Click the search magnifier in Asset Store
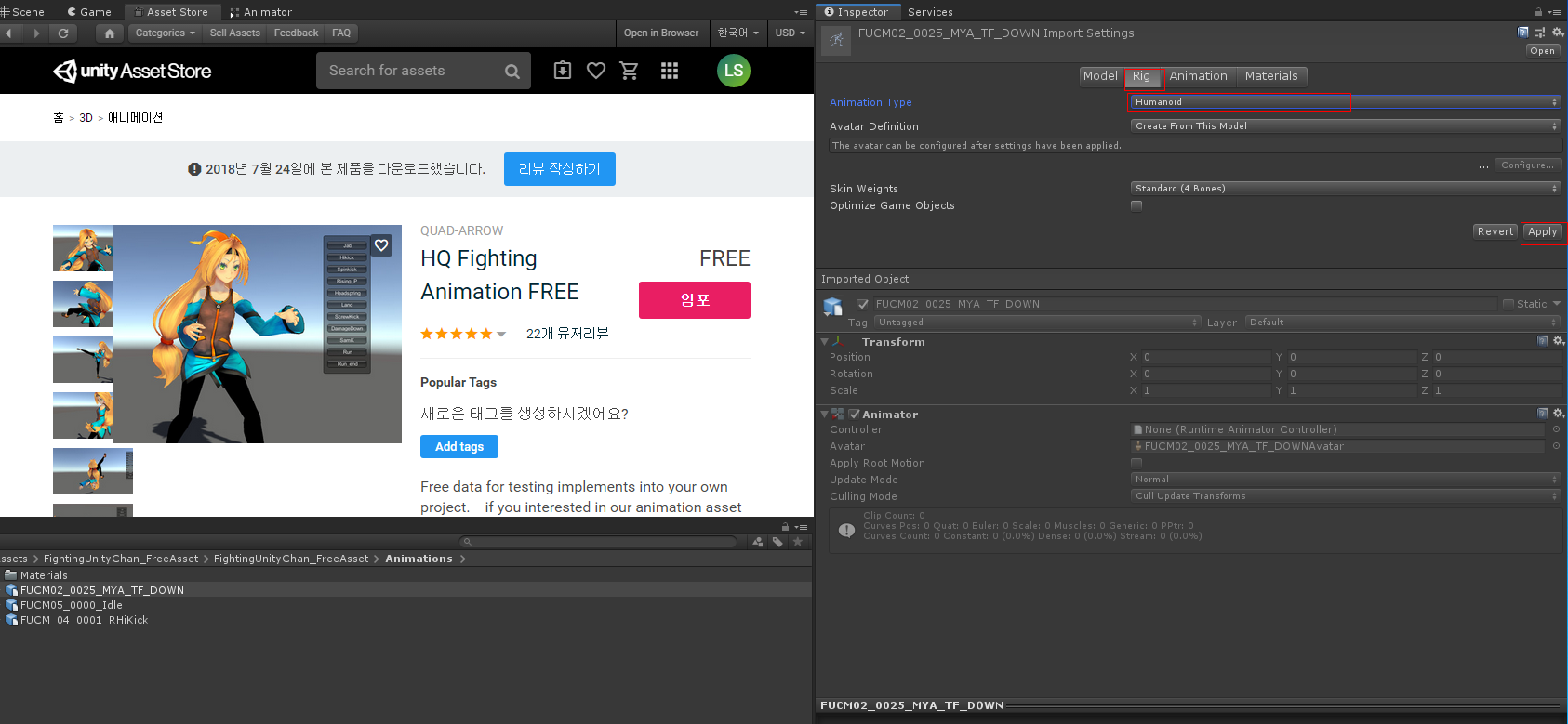Viewport: 1568px width, 724px height. 512,72
